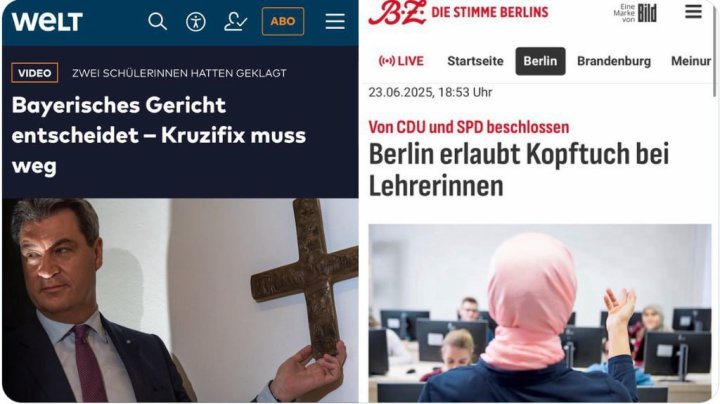Open the headscarf teacher article photo
This screenshot has height=404, width=720.
[540, 313]
